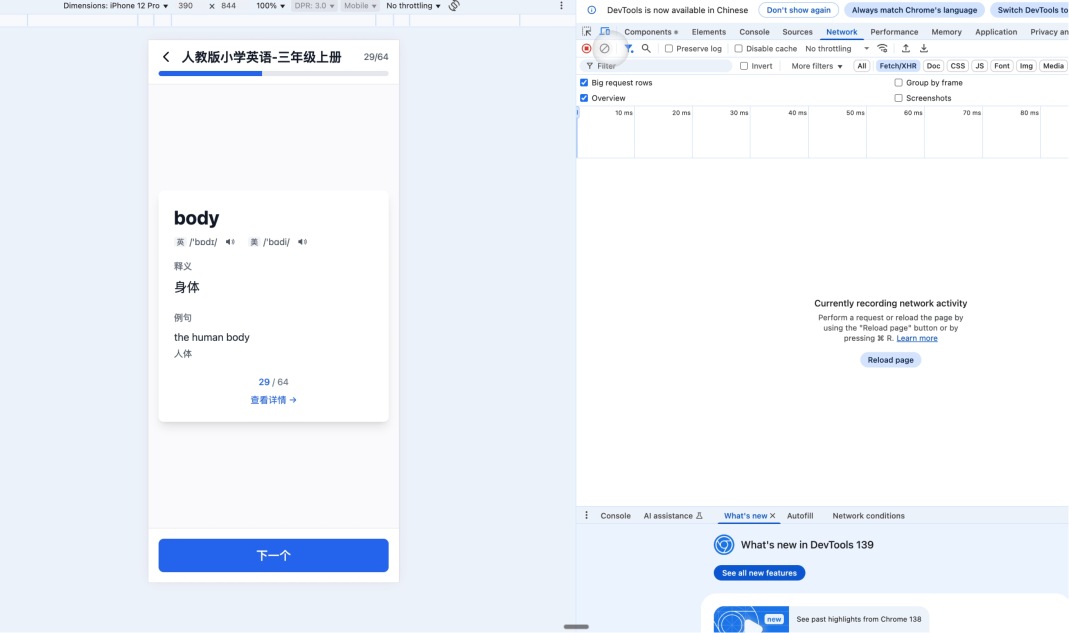Open the 100% zoom dropdown
This screenshot has height=633, width=1069.
coord(270,6)
